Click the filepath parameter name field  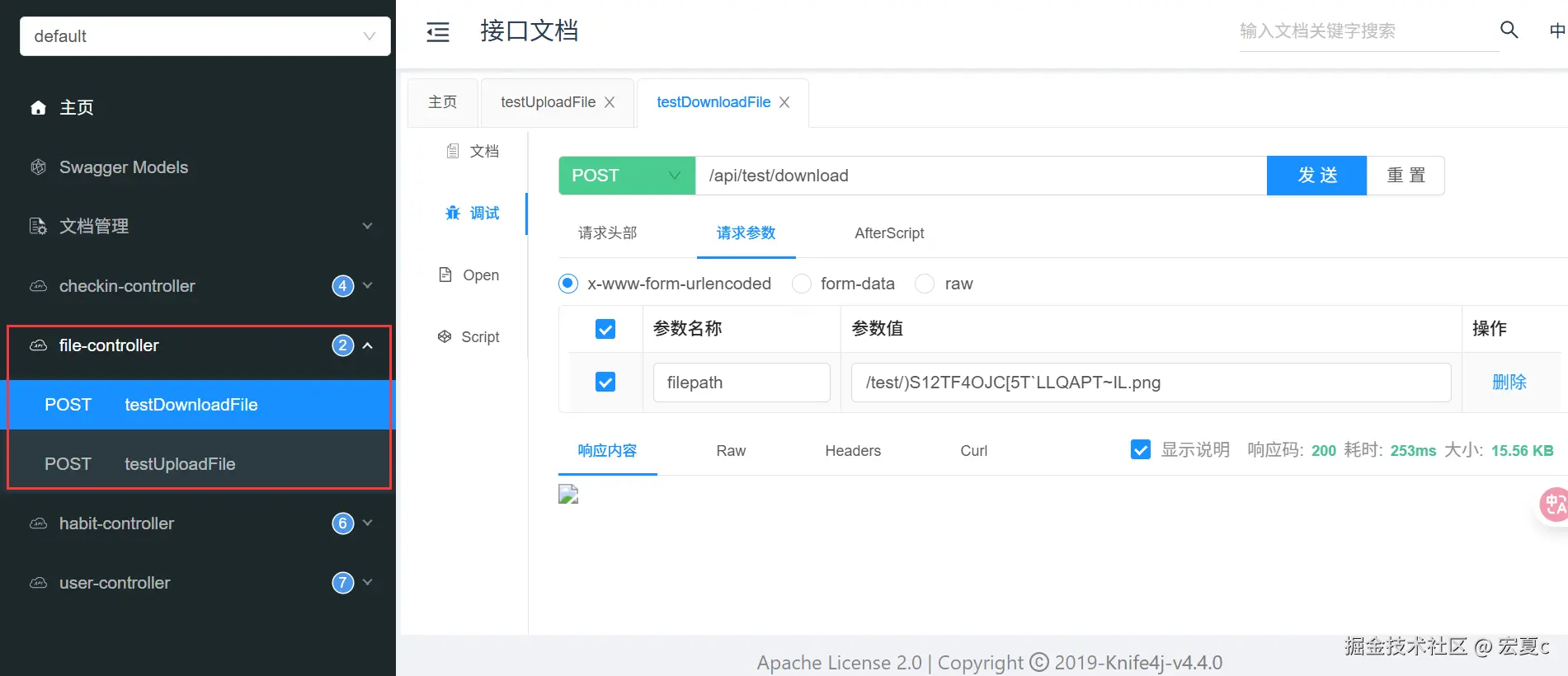(x=742, y=383)
